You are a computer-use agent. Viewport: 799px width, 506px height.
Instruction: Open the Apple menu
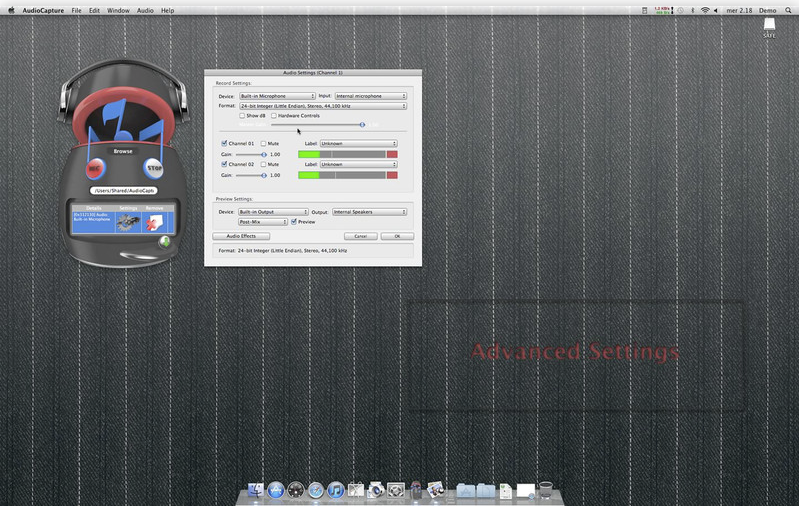11,10
